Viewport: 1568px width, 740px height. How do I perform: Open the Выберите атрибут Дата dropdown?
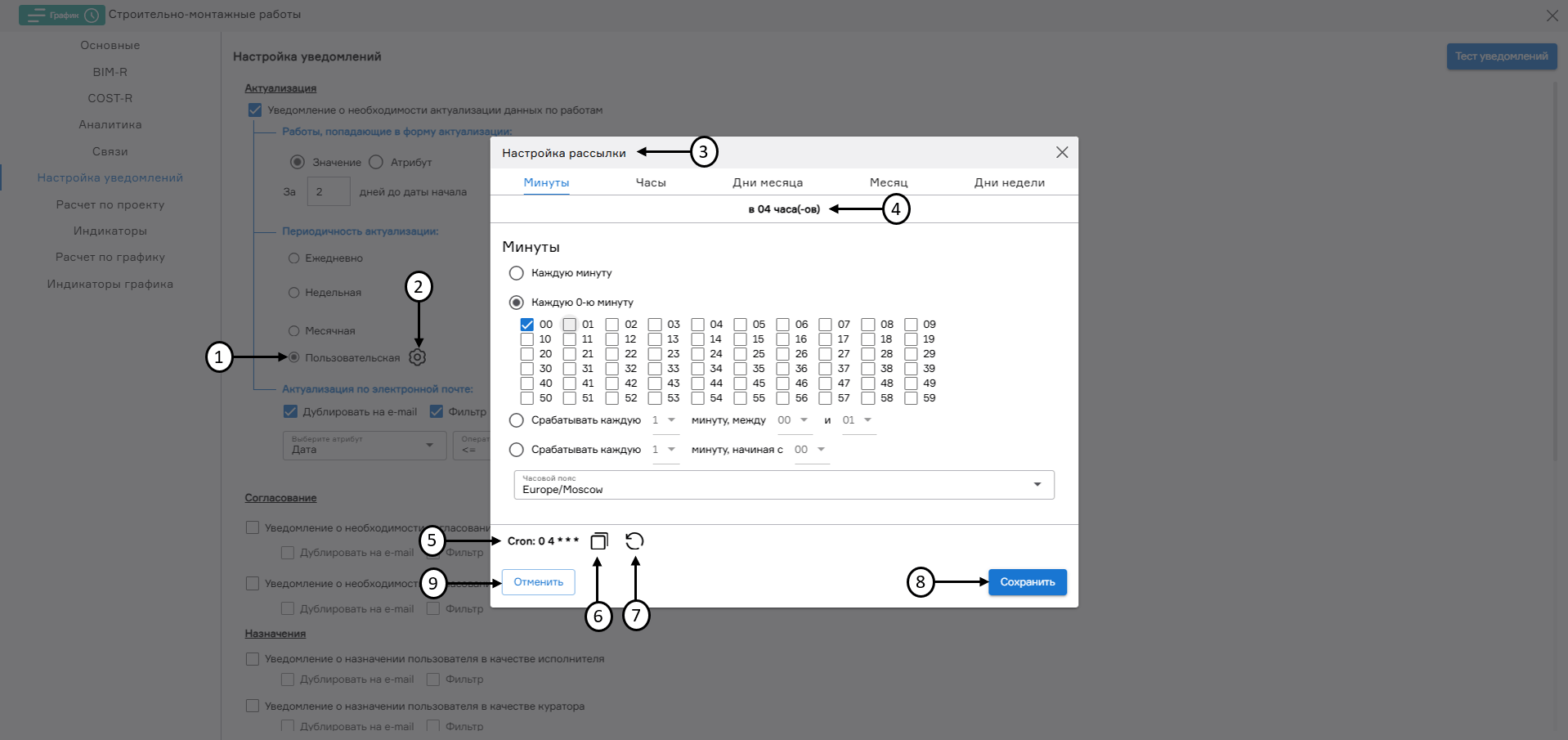(363, 446)
